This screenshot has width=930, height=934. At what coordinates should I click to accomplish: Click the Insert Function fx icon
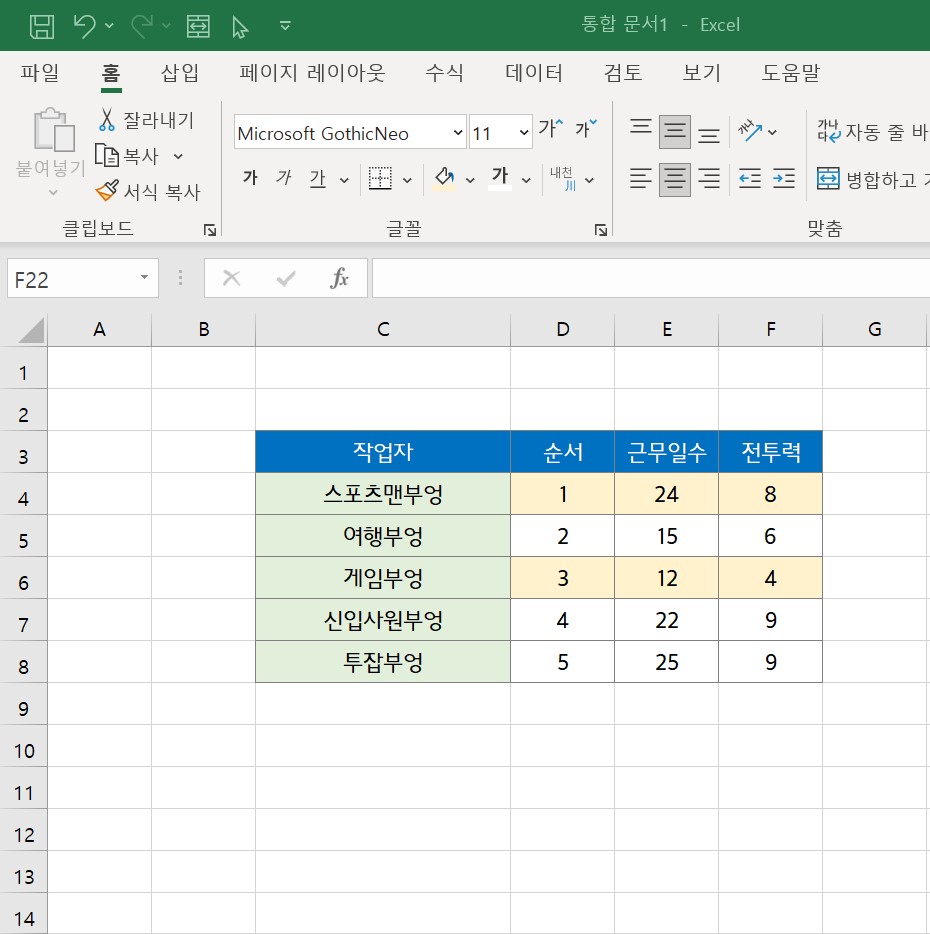pos(339,278)
